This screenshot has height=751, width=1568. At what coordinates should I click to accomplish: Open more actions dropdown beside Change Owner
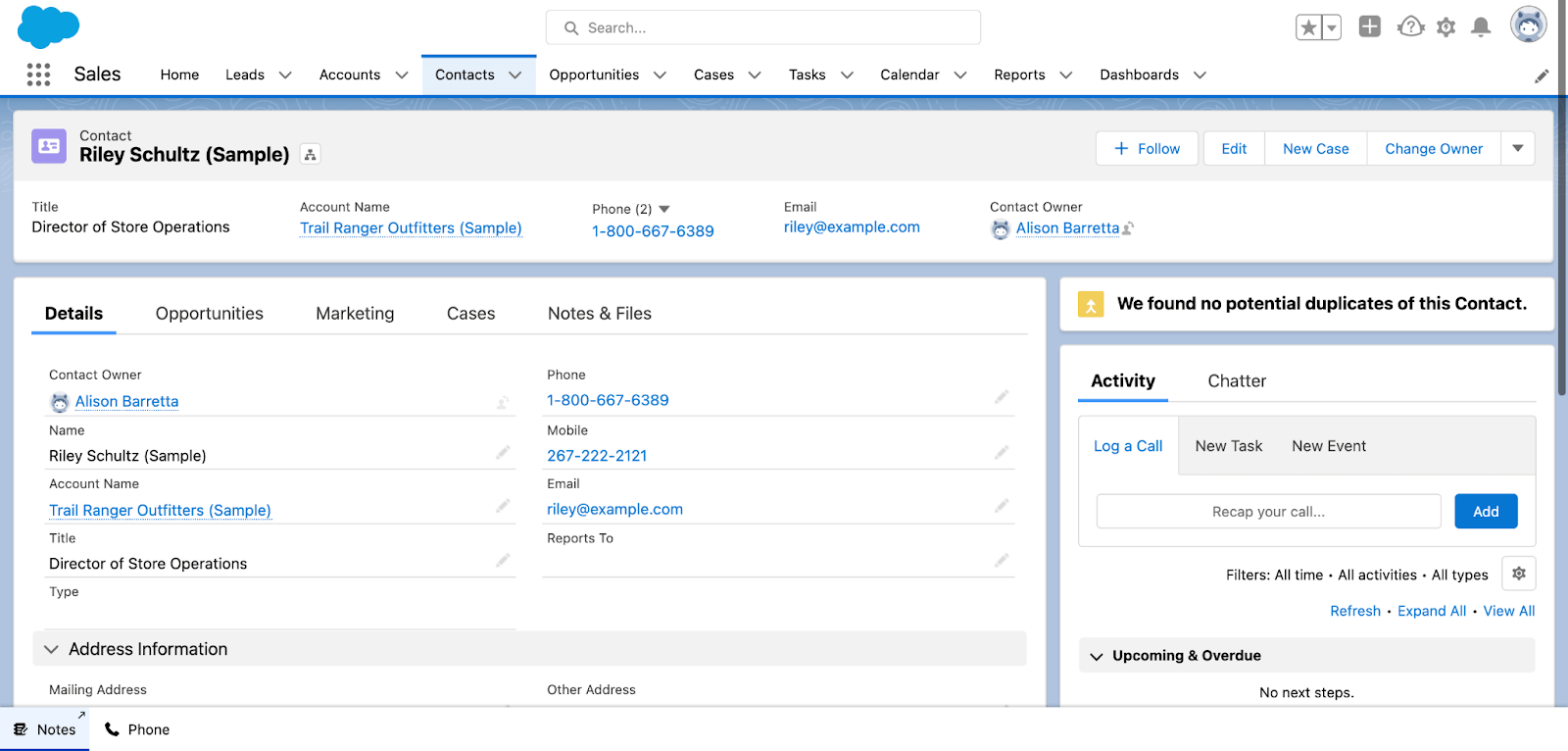1518,149
